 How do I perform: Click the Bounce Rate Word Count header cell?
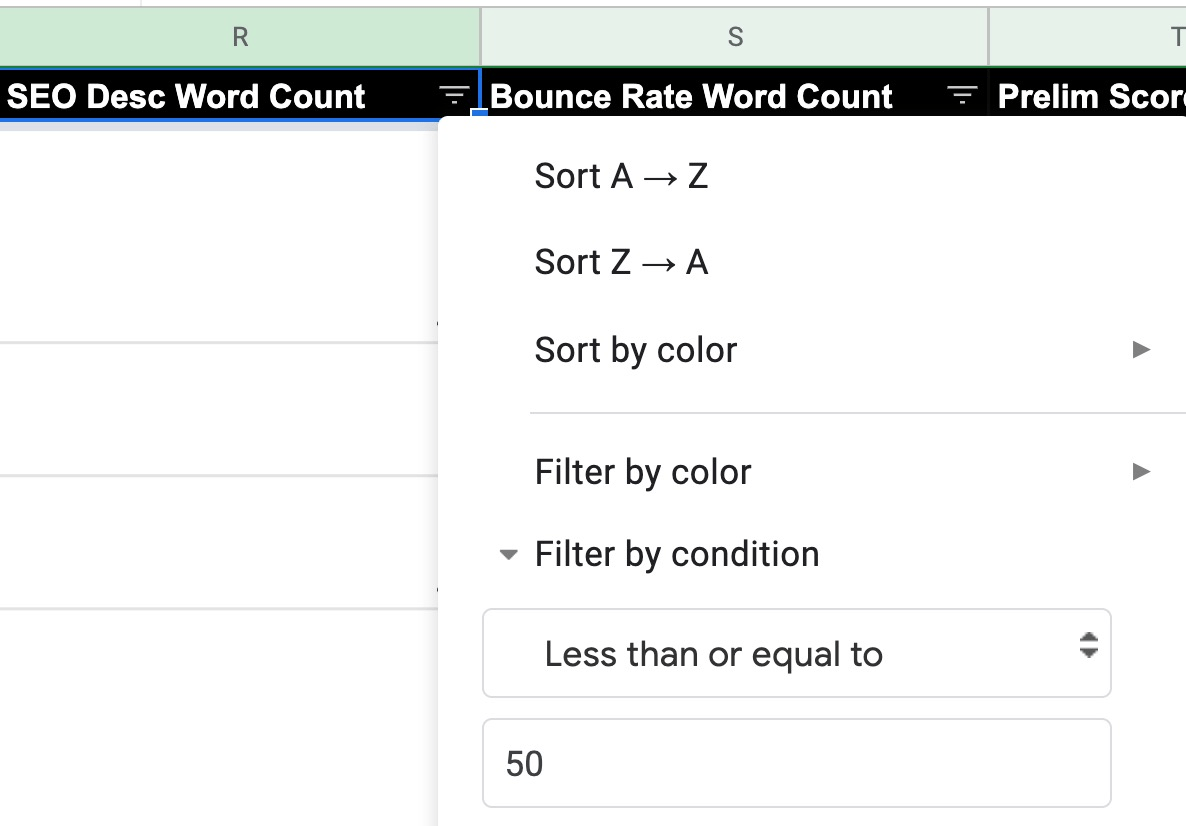tap(694, 96)
